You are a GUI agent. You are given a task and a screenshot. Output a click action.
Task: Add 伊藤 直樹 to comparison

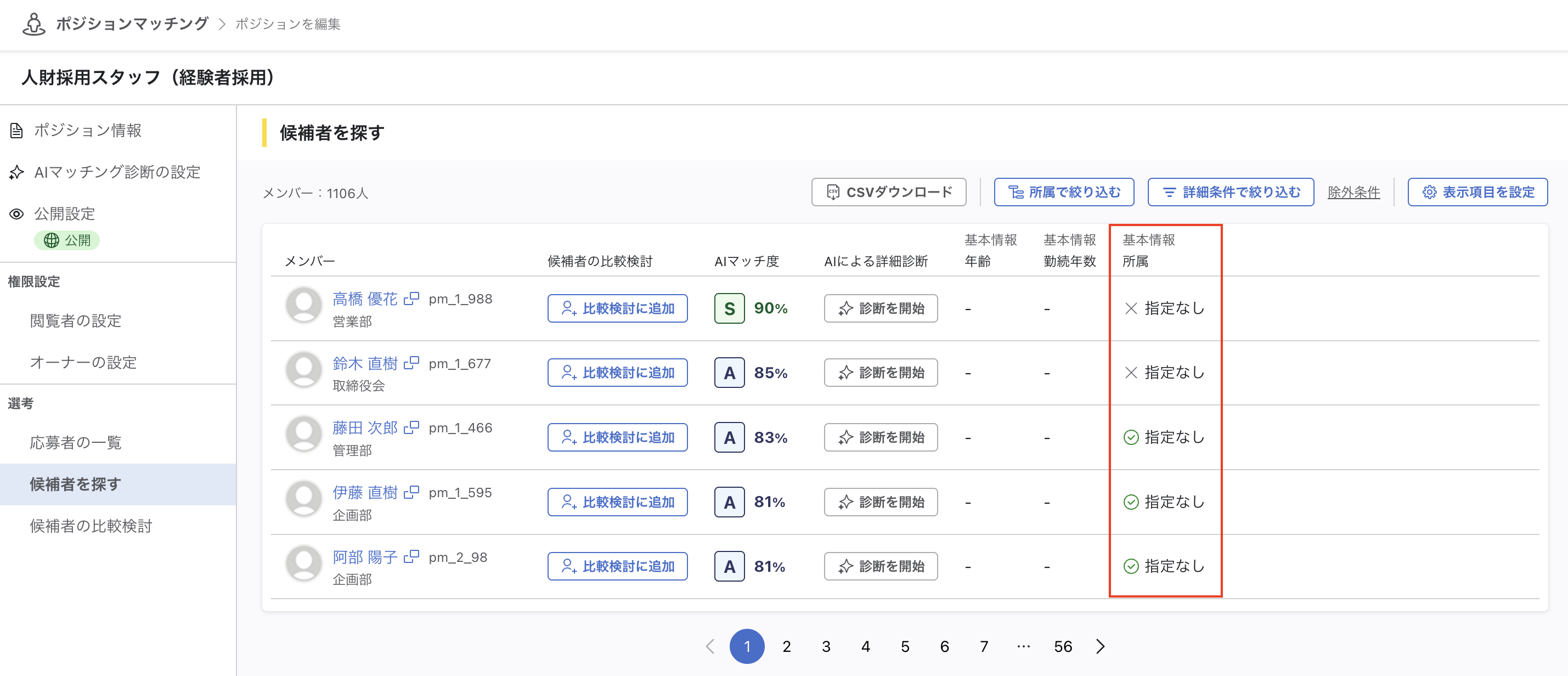617,502
